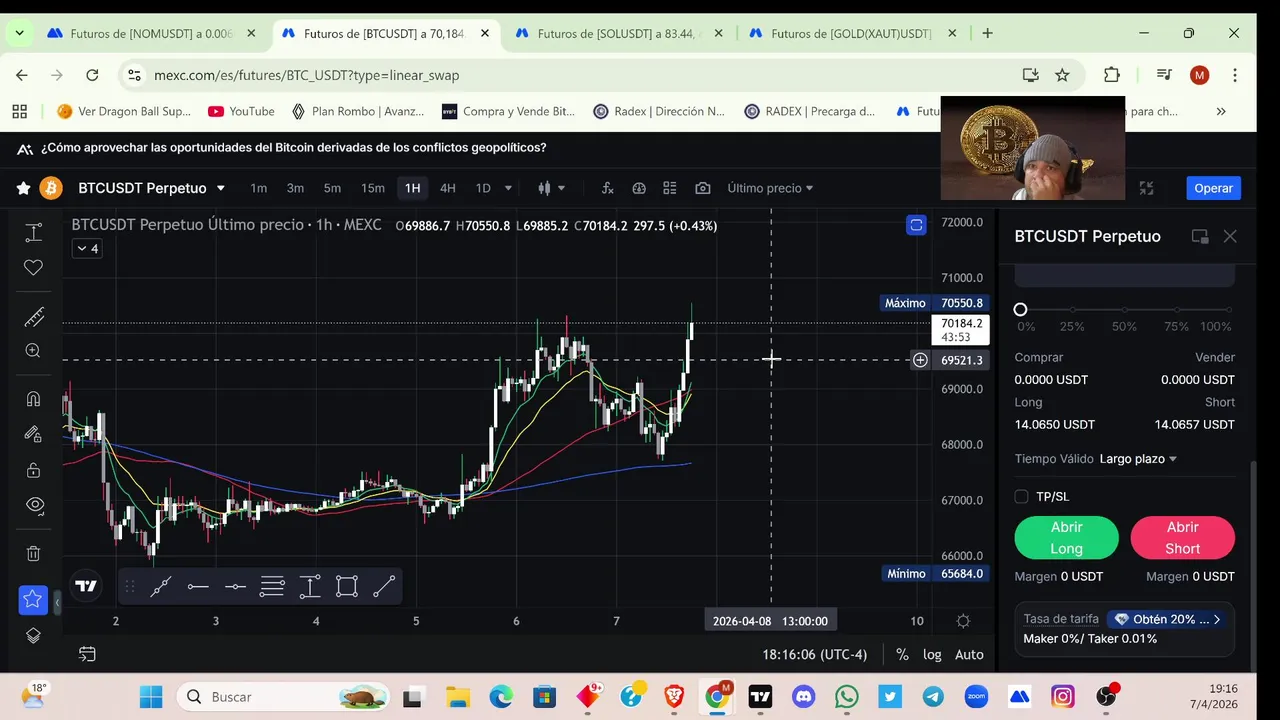Viewport: 1280px width, 720px height.
Task: Click the browser address bar URL
Action: [306, 75]
